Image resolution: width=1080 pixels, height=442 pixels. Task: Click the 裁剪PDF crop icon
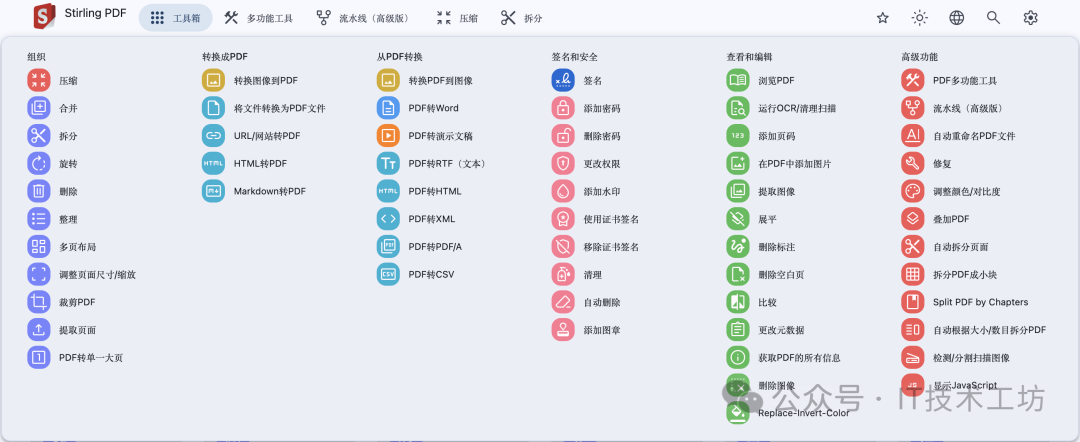pyautogui.click(x=39, y=302)
